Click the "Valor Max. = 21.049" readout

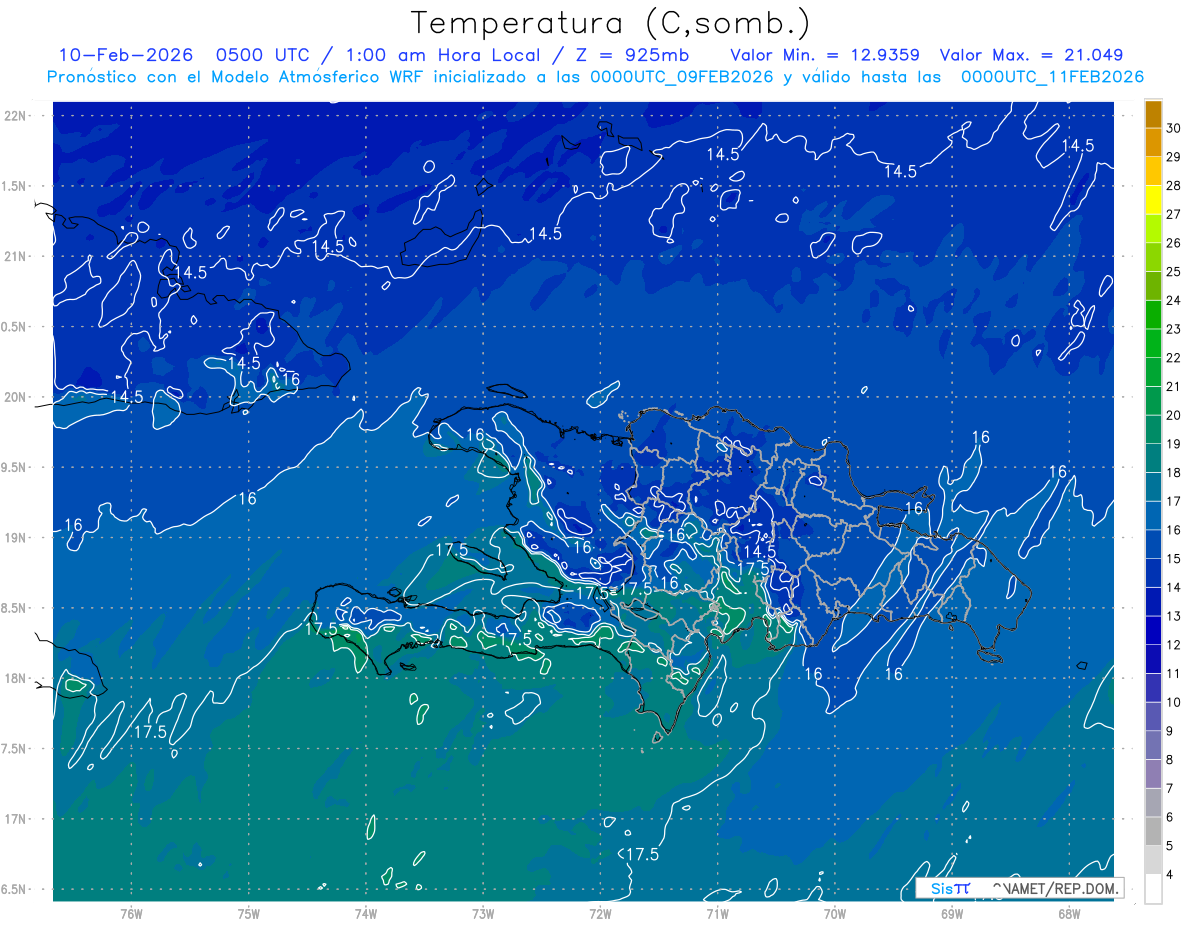(1031, 55)
